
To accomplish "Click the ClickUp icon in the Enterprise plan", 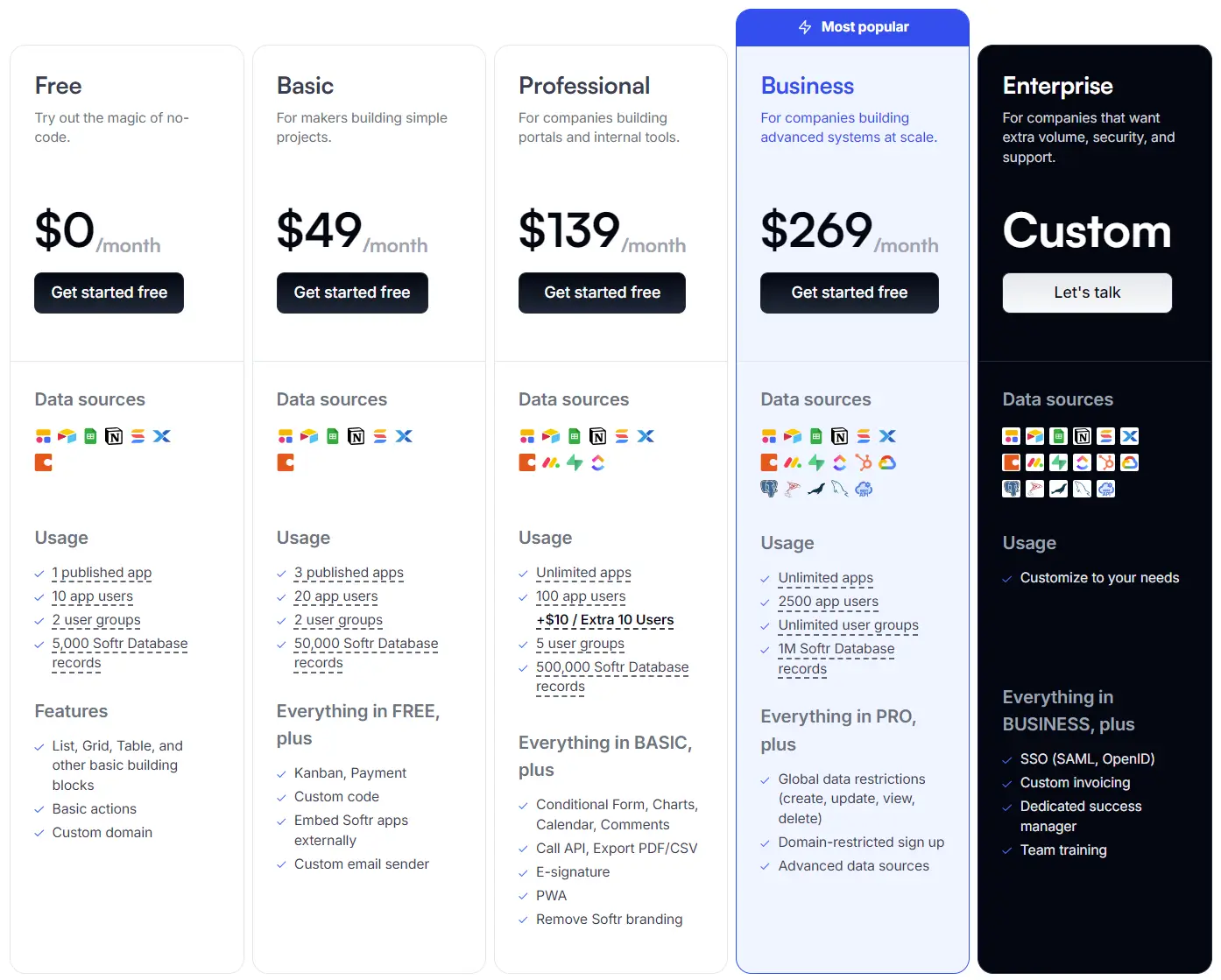I will click(x=1083, y=462).
